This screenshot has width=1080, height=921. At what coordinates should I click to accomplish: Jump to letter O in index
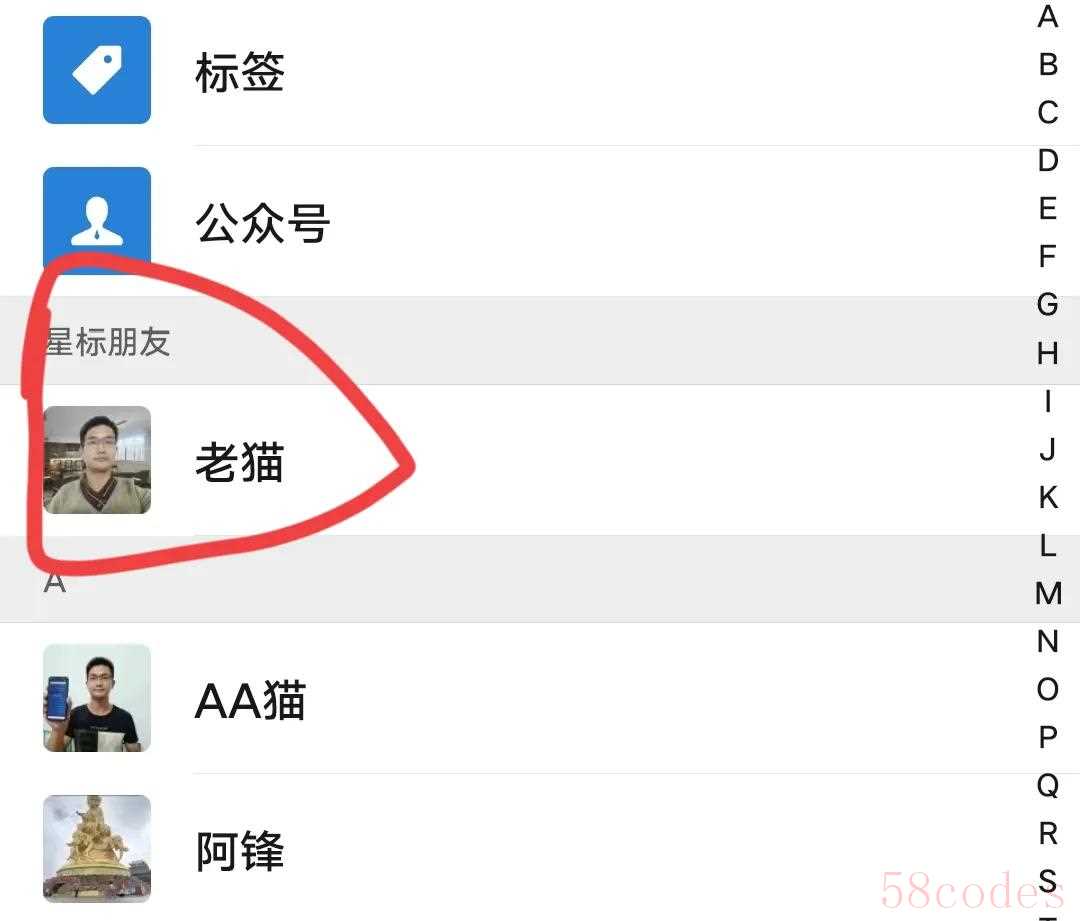pos(1048,689)
